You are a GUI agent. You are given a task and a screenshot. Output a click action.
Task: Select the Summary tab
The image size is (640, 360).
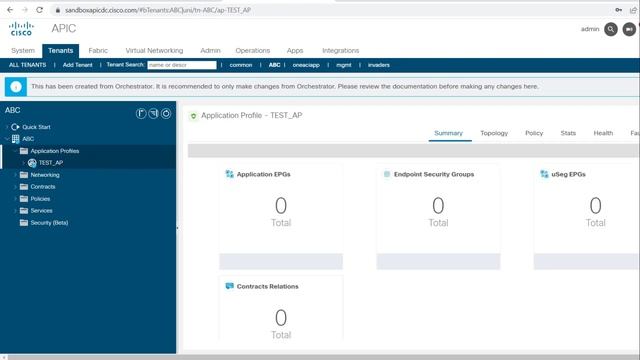coord(449,133)
